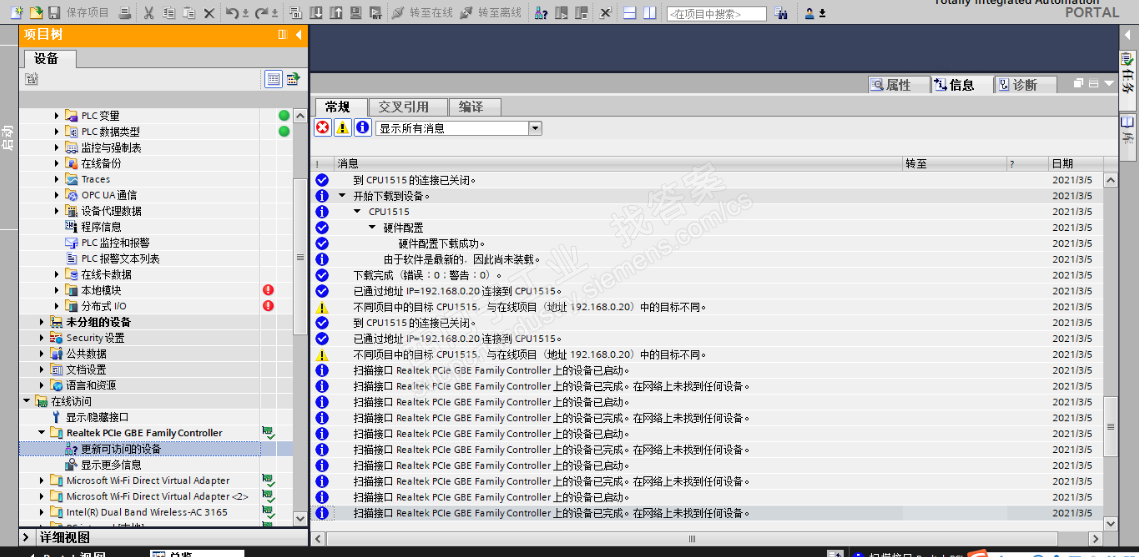Click the message list vertical scrollbar thumb
The height and width of the screenshot is (557, 1143).
pyautogui.click(x=1109, y=426)
